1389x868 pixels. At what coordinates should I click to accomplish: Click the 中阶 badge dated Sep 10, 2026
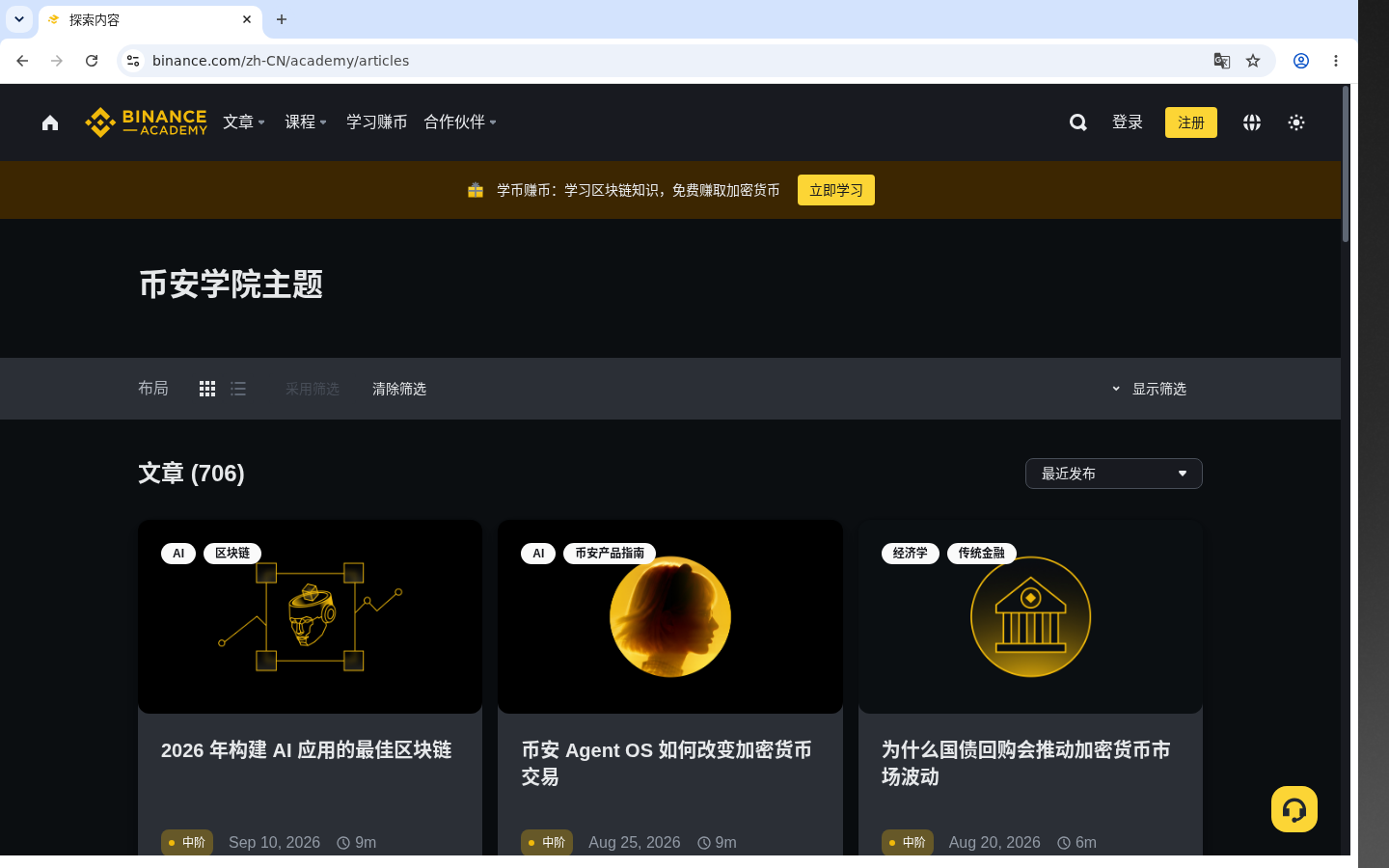[187, 842]
